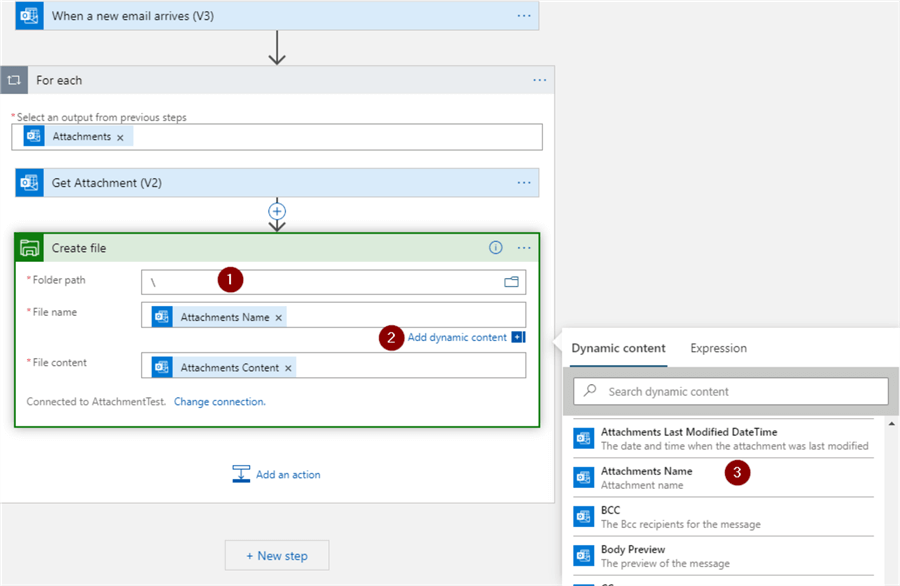Switch to the Expression tab
900x586 pixels.
coord(718,348)
